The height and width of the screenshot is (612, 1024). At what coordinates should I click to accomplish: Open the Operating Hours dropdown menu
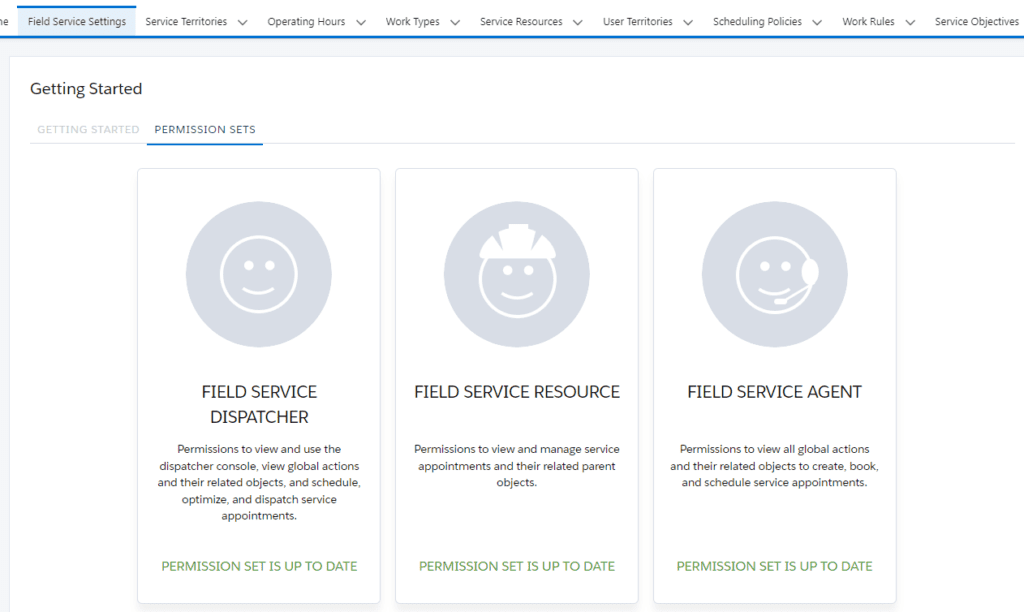pyautogui.click(x=361, y=21)
